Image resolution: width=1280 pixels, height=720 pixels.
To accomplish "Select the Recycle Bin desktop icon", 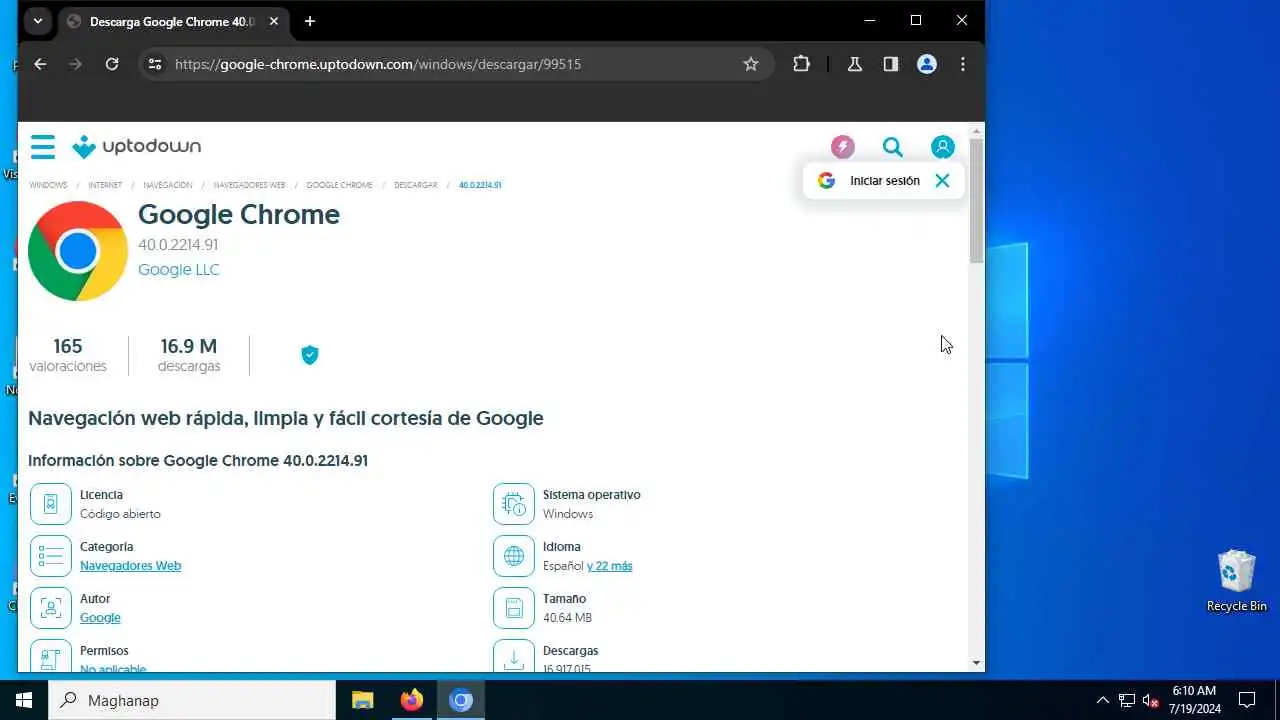I will point(1237,581).
